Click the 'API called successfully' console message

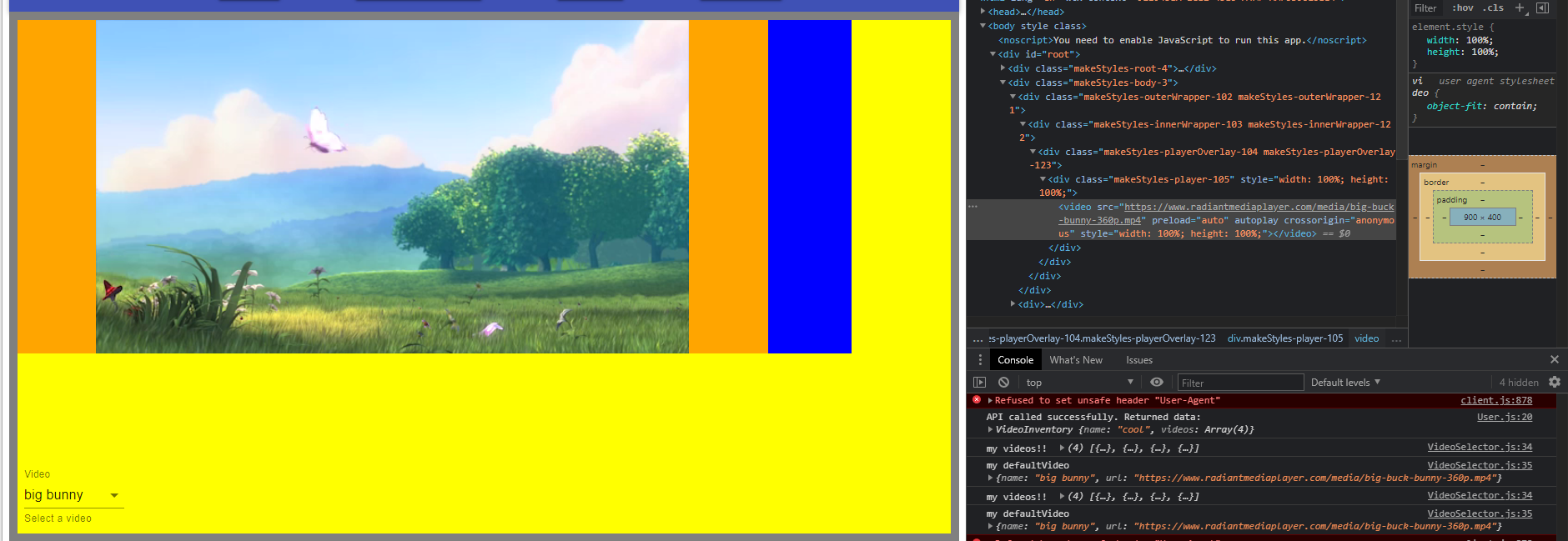(x=1093, y=417)
